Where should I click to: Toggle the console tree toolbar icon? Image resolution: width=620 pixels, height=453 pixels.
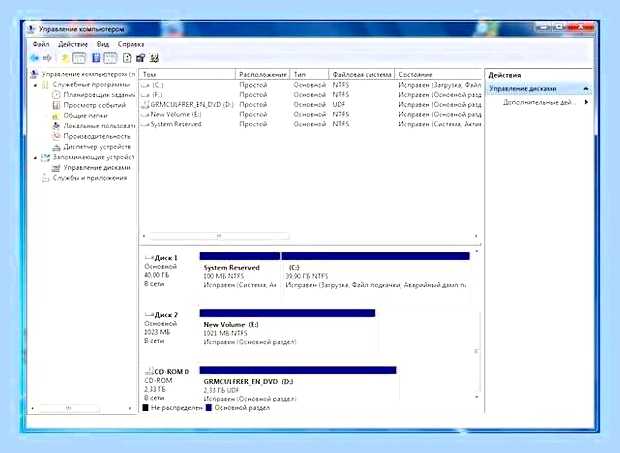pyautogui.click(x=79, y=58)
